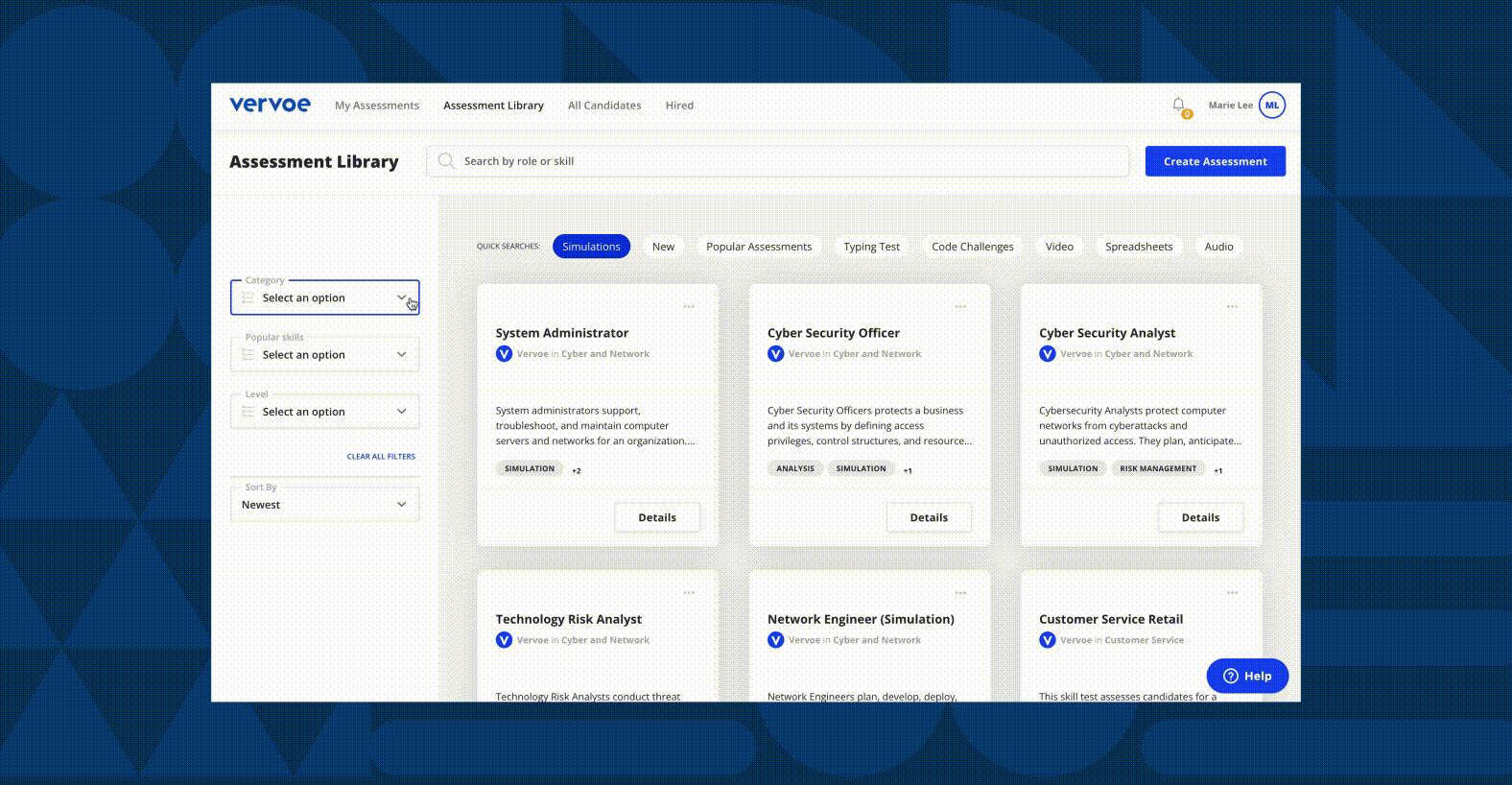
Task: Click Vervoe badge on System Administrator card
Action: pos(504,354)
